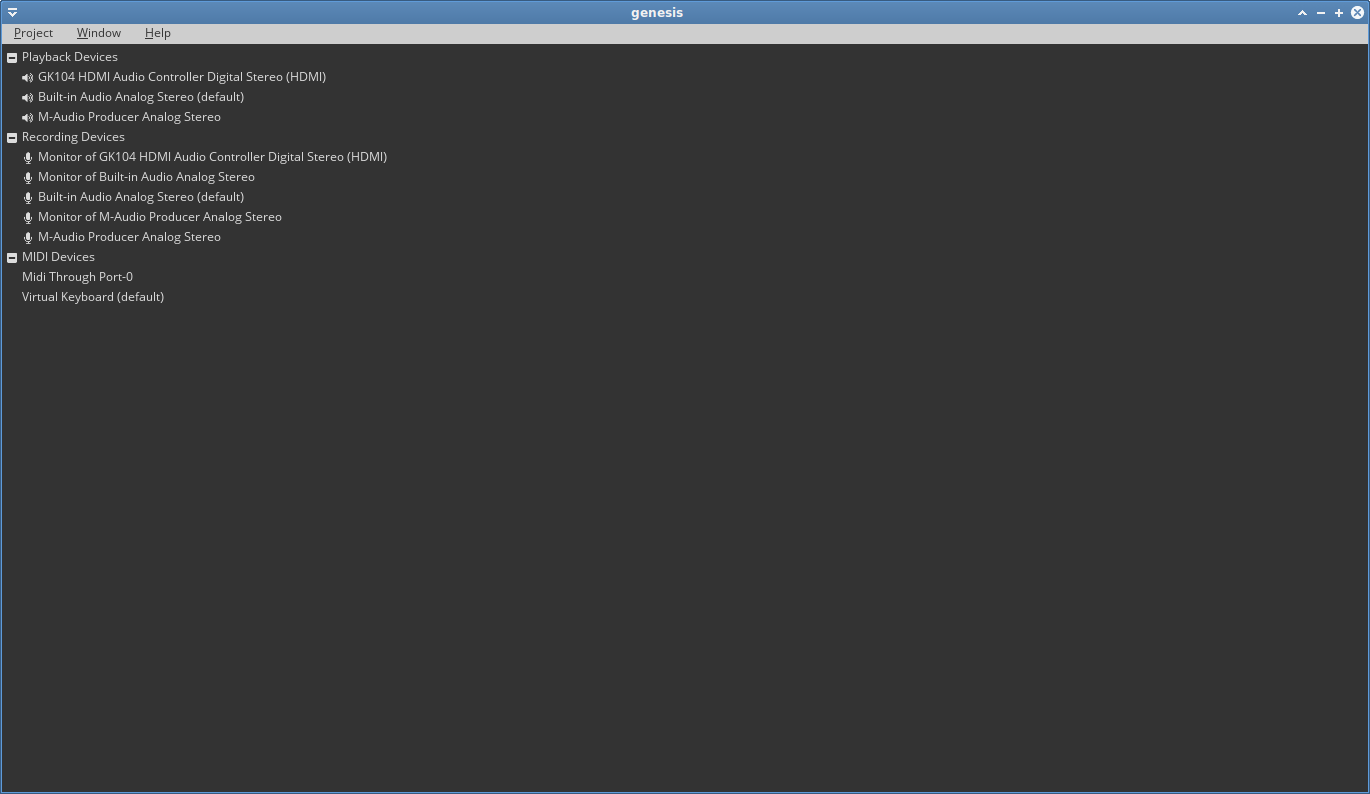This screenshot has height=794, width=1370.
Task: Select Built-in Audio Analog Stereo (default) recording device
Action: click(x=141, y=197)
